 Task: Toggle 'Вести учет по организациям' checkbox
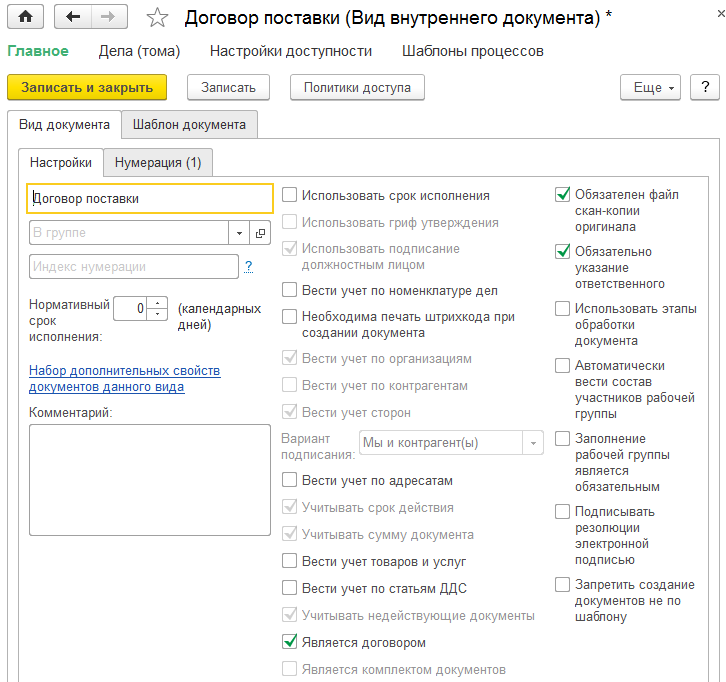(x=290, y=358)
